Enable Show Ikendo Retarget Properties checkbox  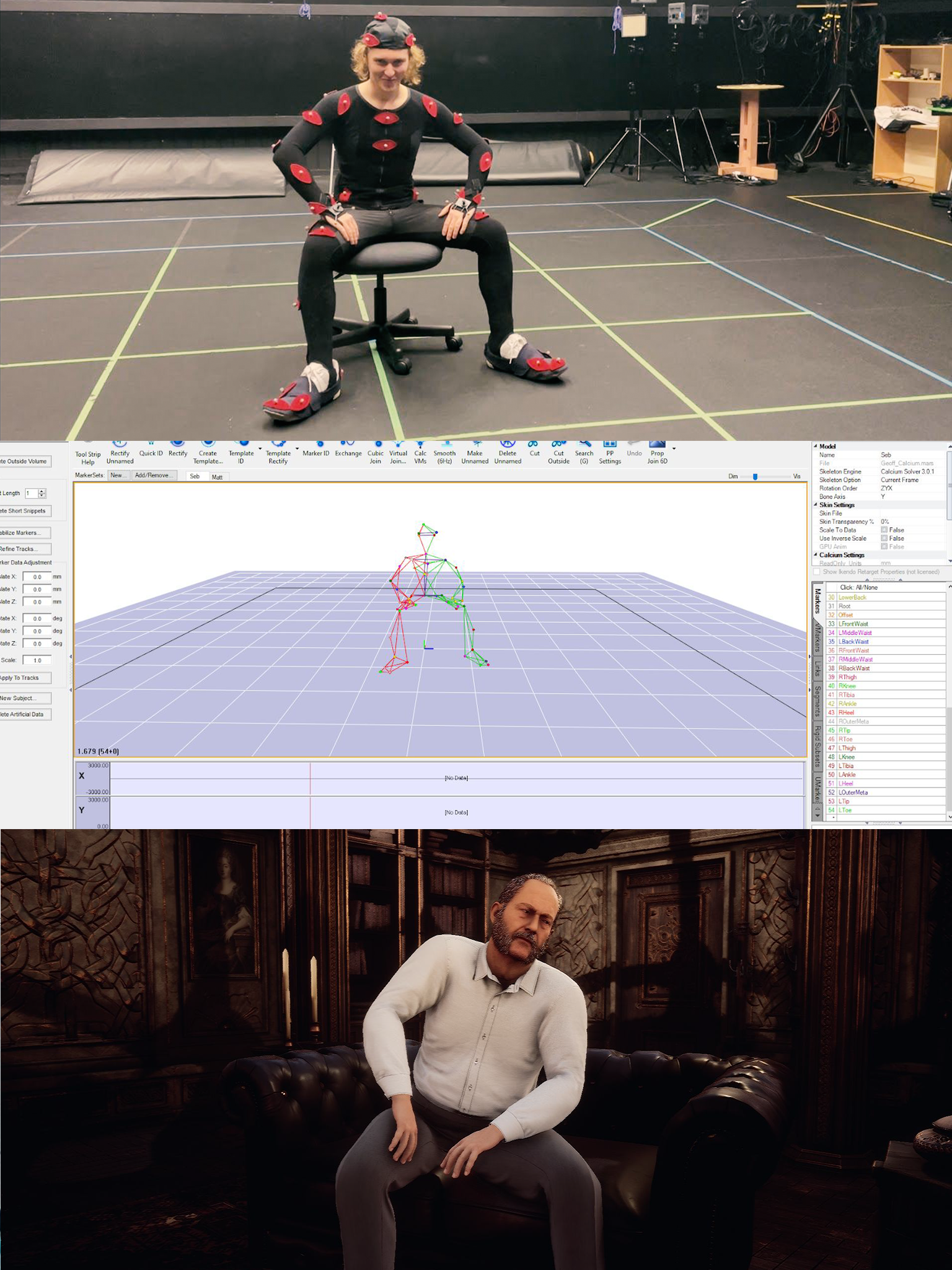(816, 572)
